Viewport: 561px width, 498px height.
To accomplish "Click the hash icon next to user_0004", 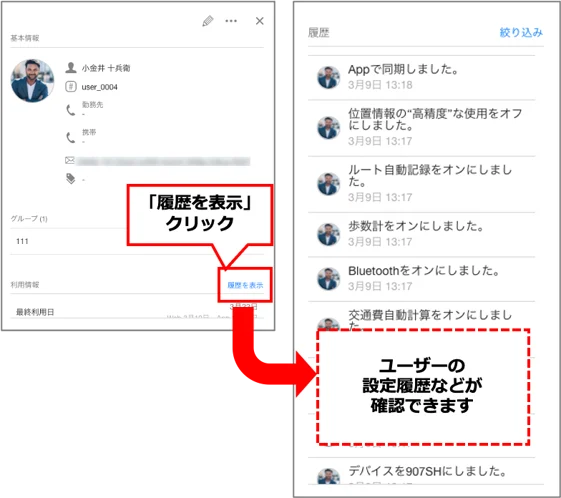I will pos(71,87).
